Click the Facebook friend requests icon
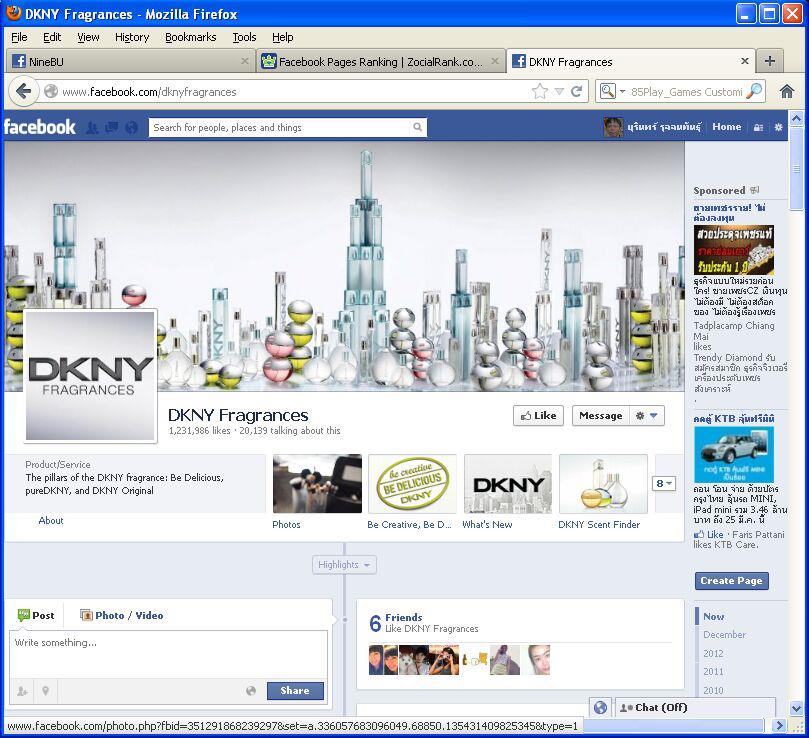Image resolution: width=809 pixels, height=738 pixels. point(92,128)
